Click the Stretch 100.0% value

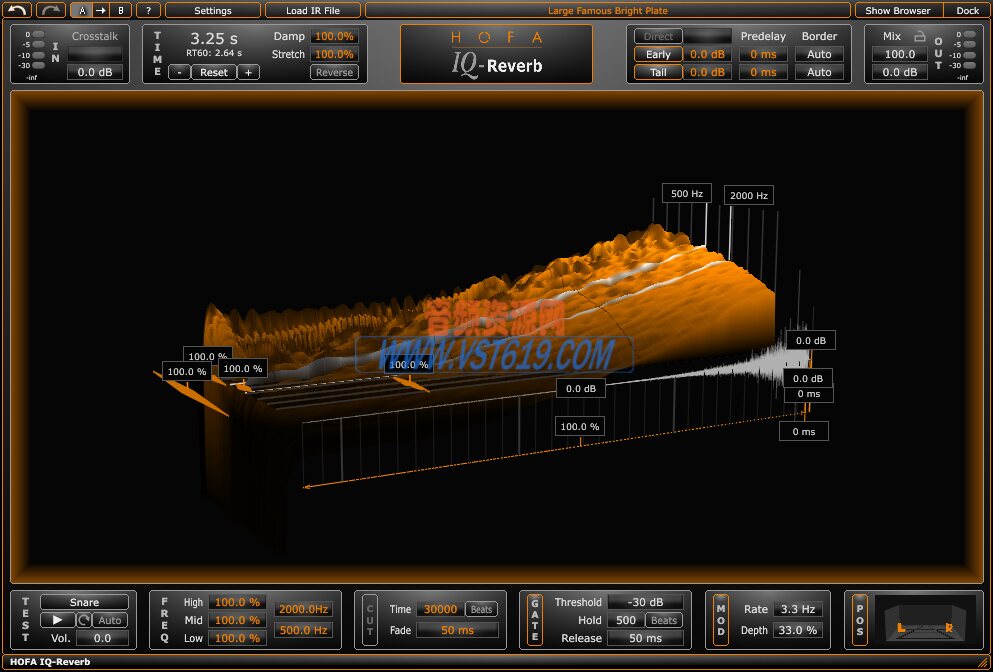coord(334,54)
